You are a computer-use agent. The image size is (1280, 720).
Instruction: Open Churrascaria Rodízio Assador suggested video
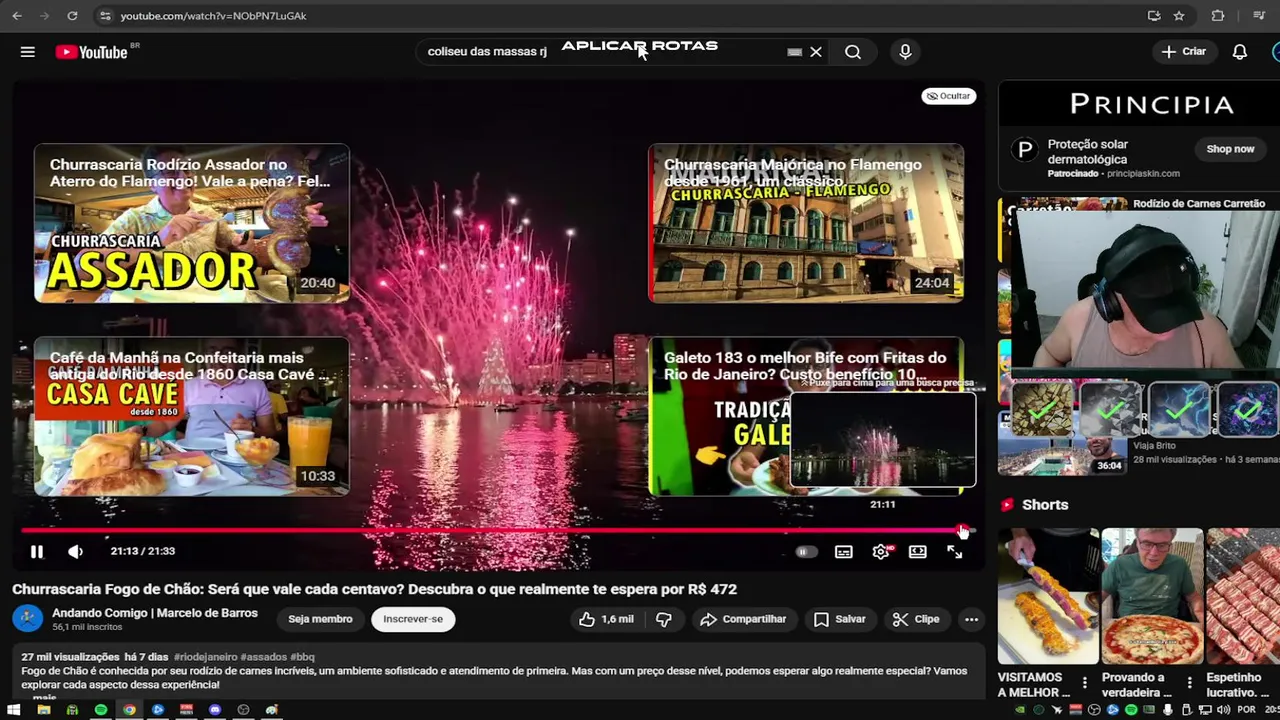coord(192,223)
